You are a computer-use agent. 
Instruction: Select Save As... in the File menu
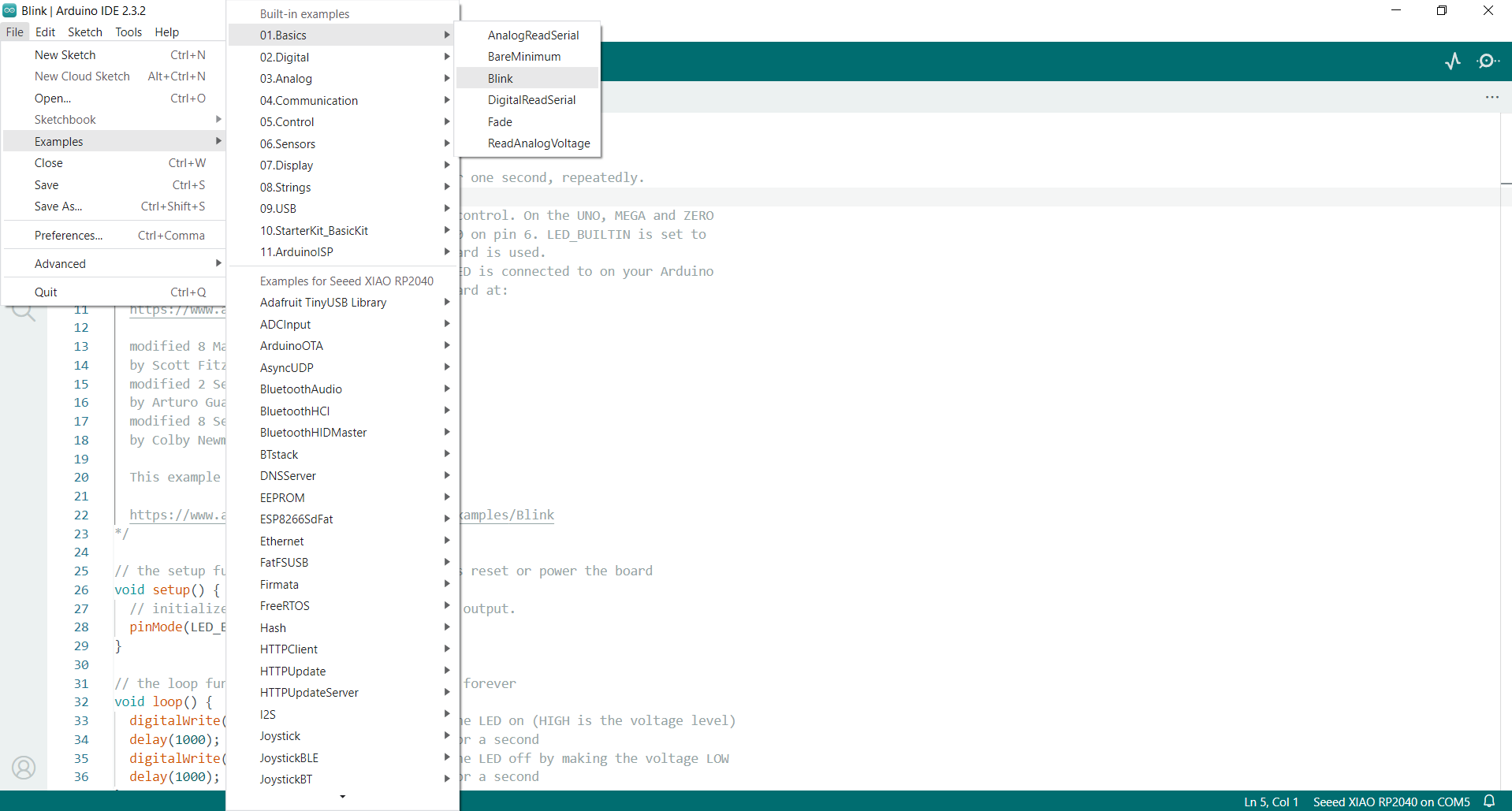[114, 206]
